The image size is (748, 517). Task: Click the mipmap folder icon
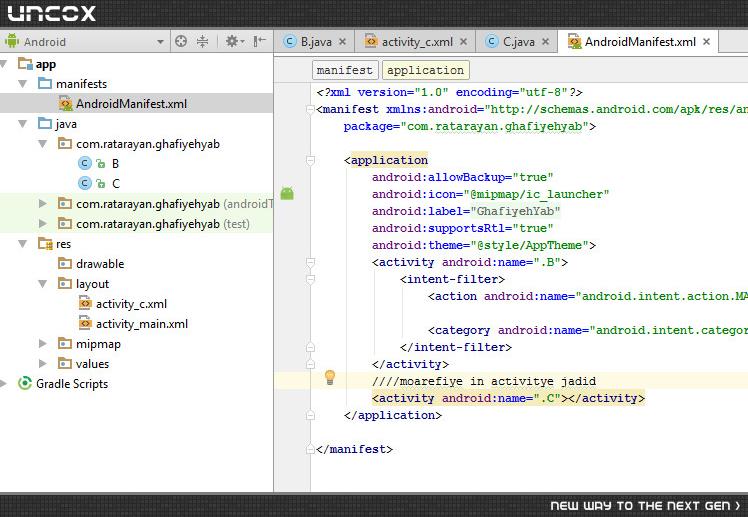(x=65, y=343)
